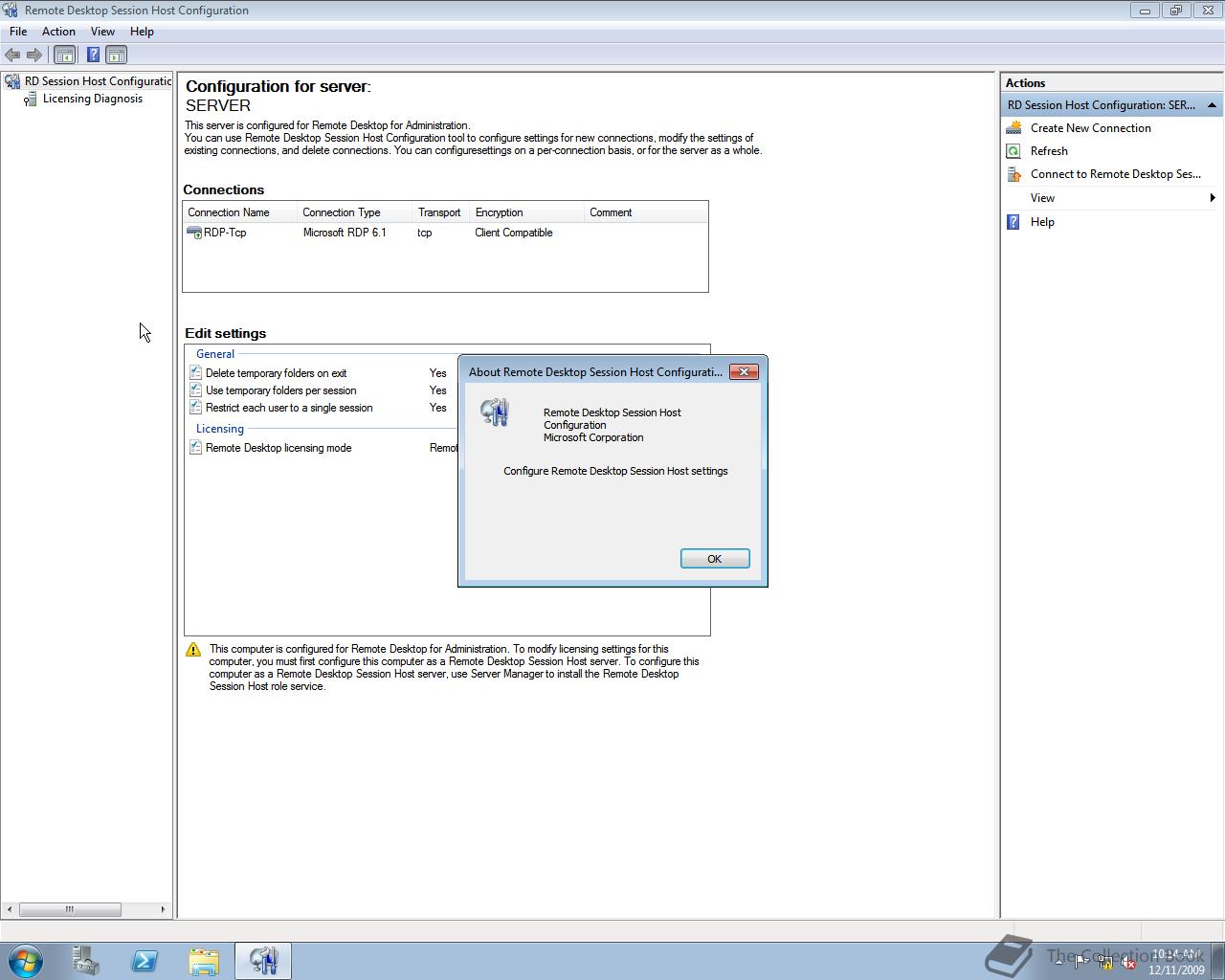
Task: Click the volume muted tray icon
Action: tap(1128, 963)
